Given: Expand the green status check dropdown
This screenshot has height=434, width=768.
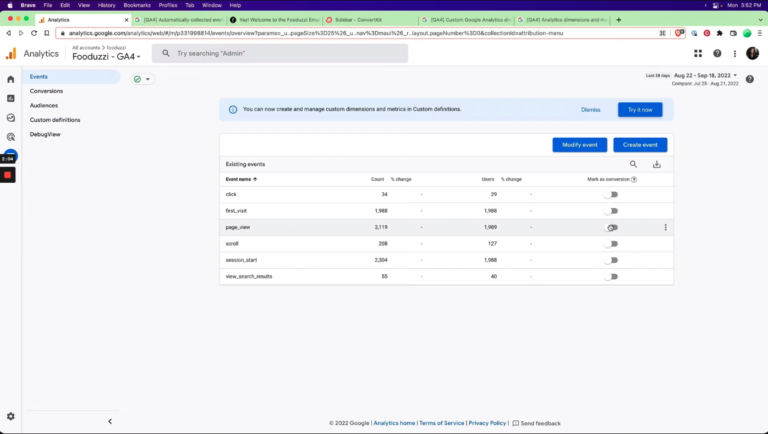Looking at the screenshot, I should tap(143, 79).
